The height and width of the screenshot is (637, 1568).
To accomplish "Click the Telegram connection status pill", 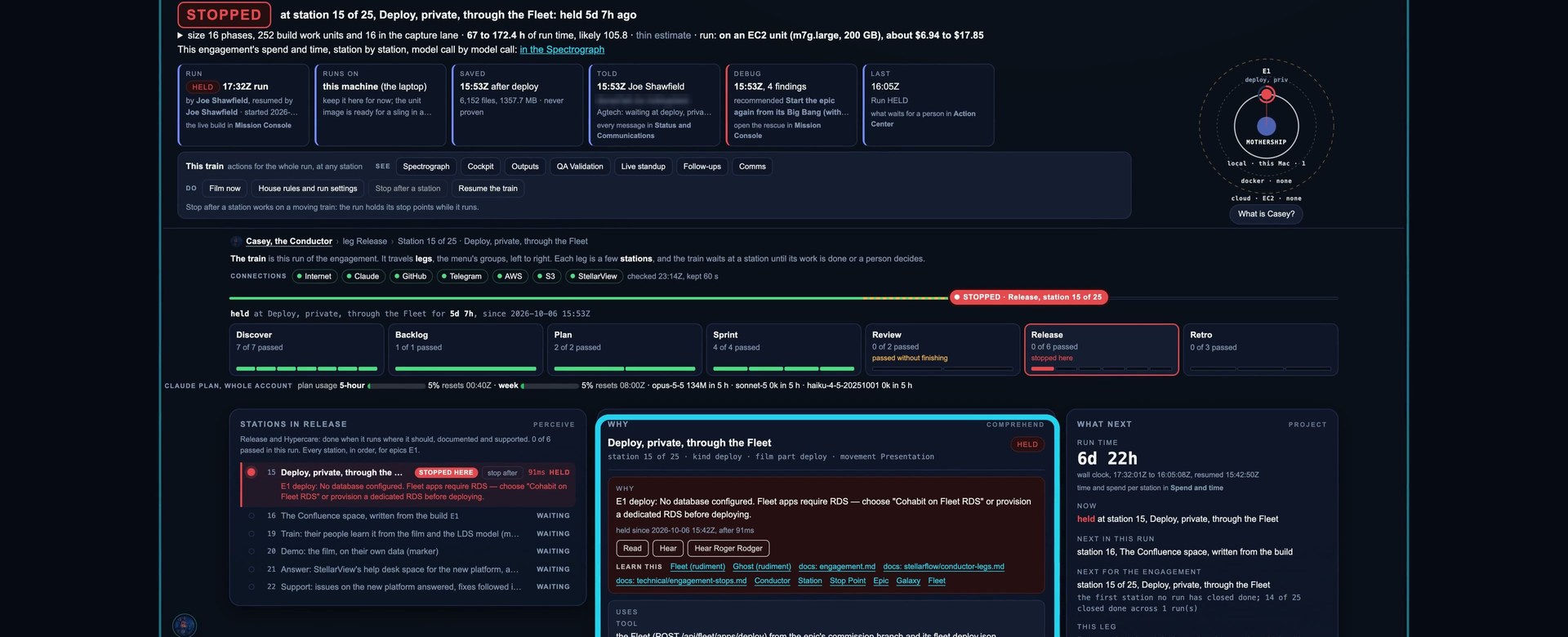I will click(x=461, y=276).
